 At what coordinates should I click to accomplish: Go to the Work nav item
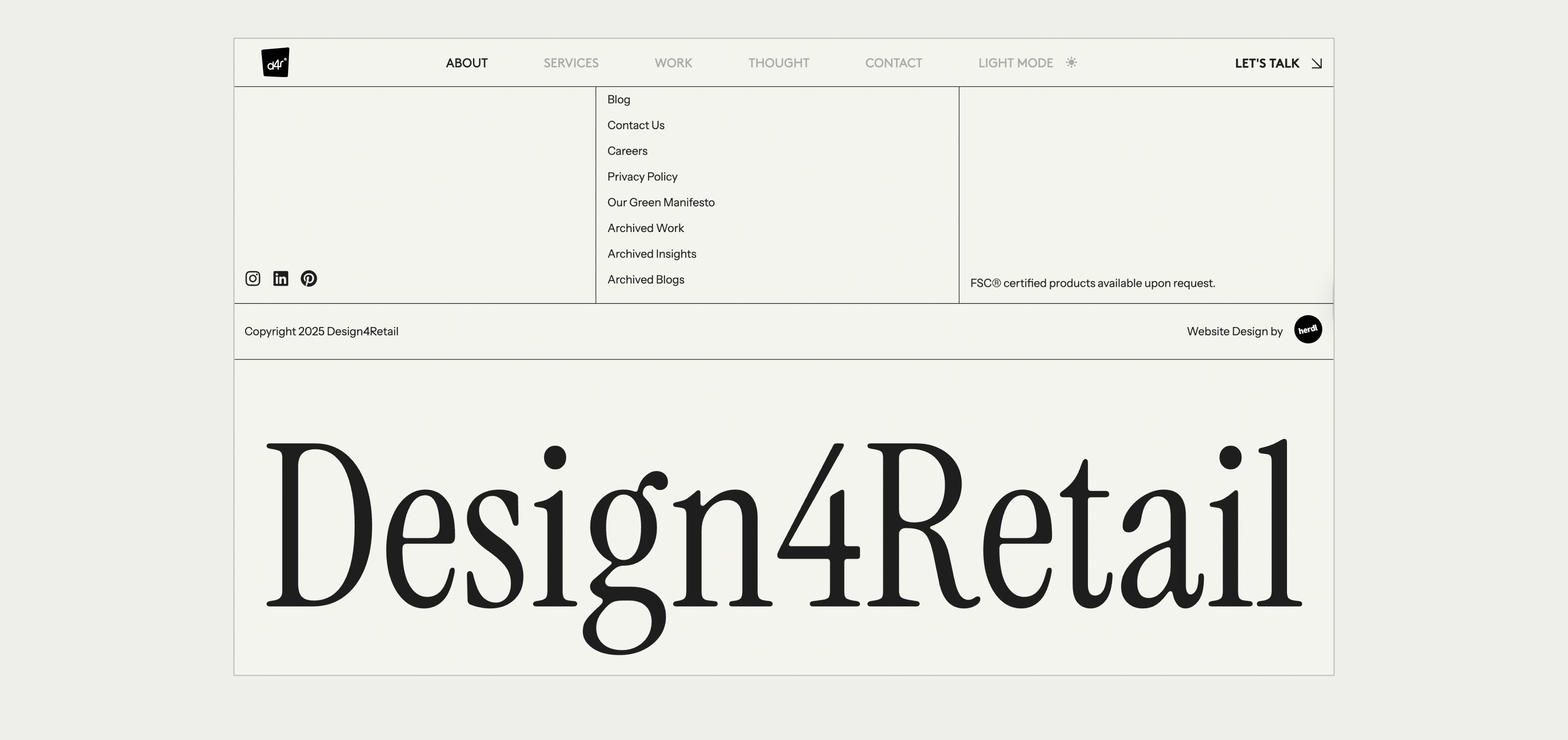673,63
